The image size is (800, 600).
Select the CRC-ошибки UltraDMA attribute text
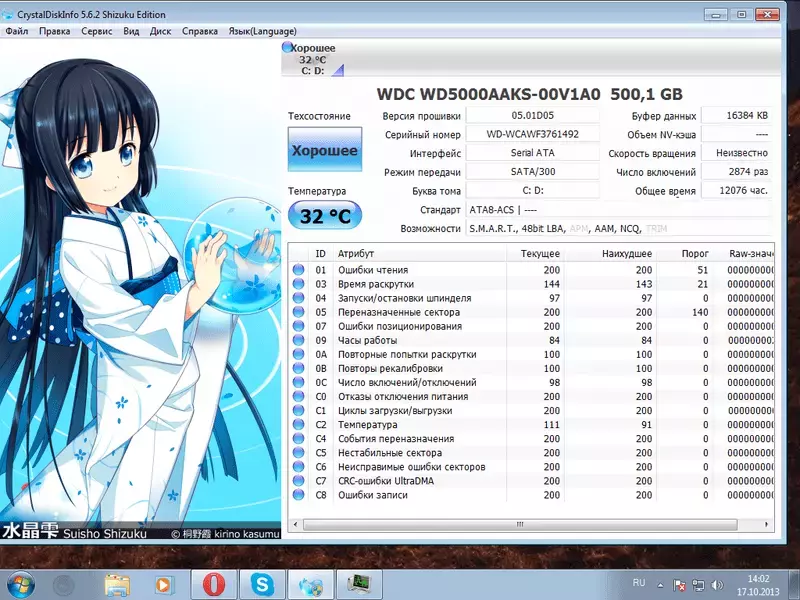click(386, 481)
